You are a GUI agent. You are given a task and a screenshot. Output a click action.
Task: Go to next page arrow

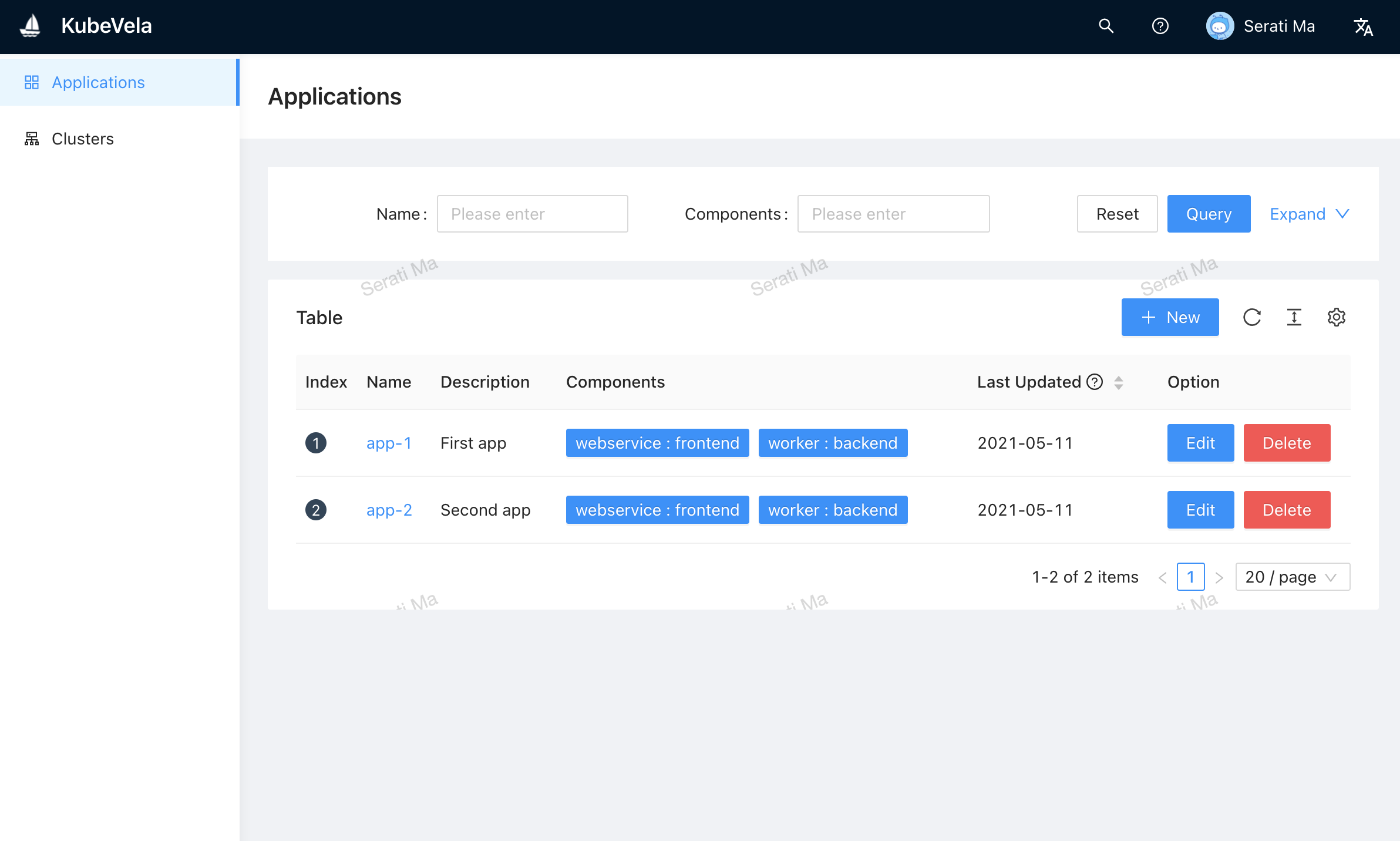coord(1219,577)
